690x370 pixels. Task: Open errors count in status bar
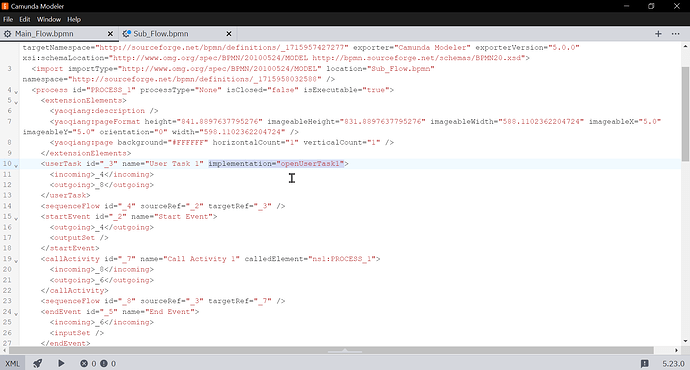[x=88, y=363]
